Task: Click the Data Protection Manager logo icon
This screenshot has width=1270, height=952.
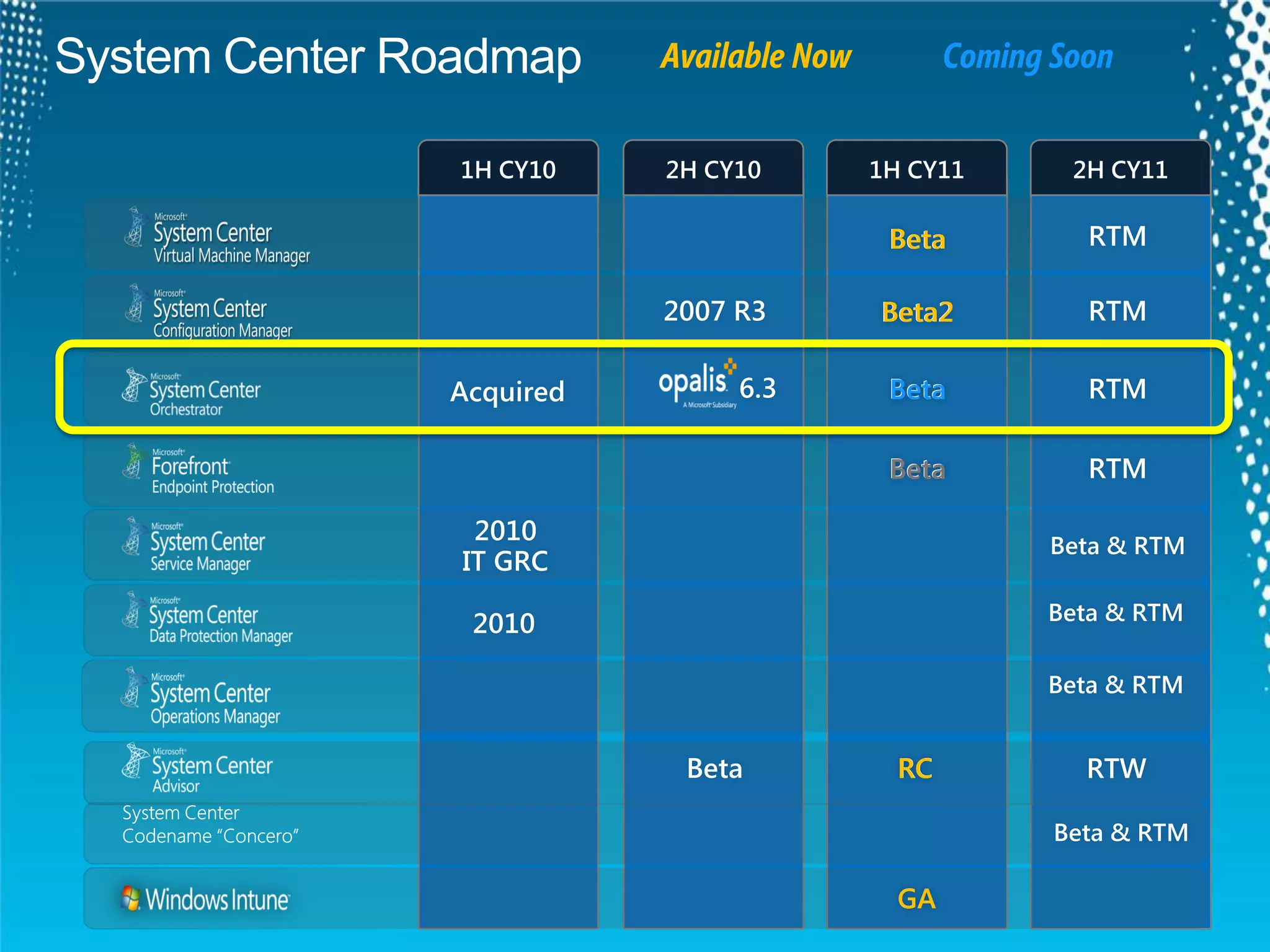Action: [131, 610]
